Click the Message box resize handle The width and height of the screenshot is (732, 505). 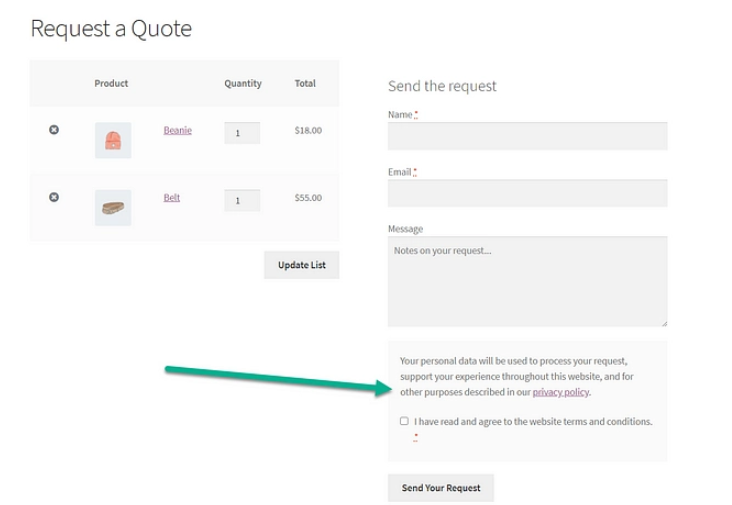pyautogui.click(x=663, y=322)
